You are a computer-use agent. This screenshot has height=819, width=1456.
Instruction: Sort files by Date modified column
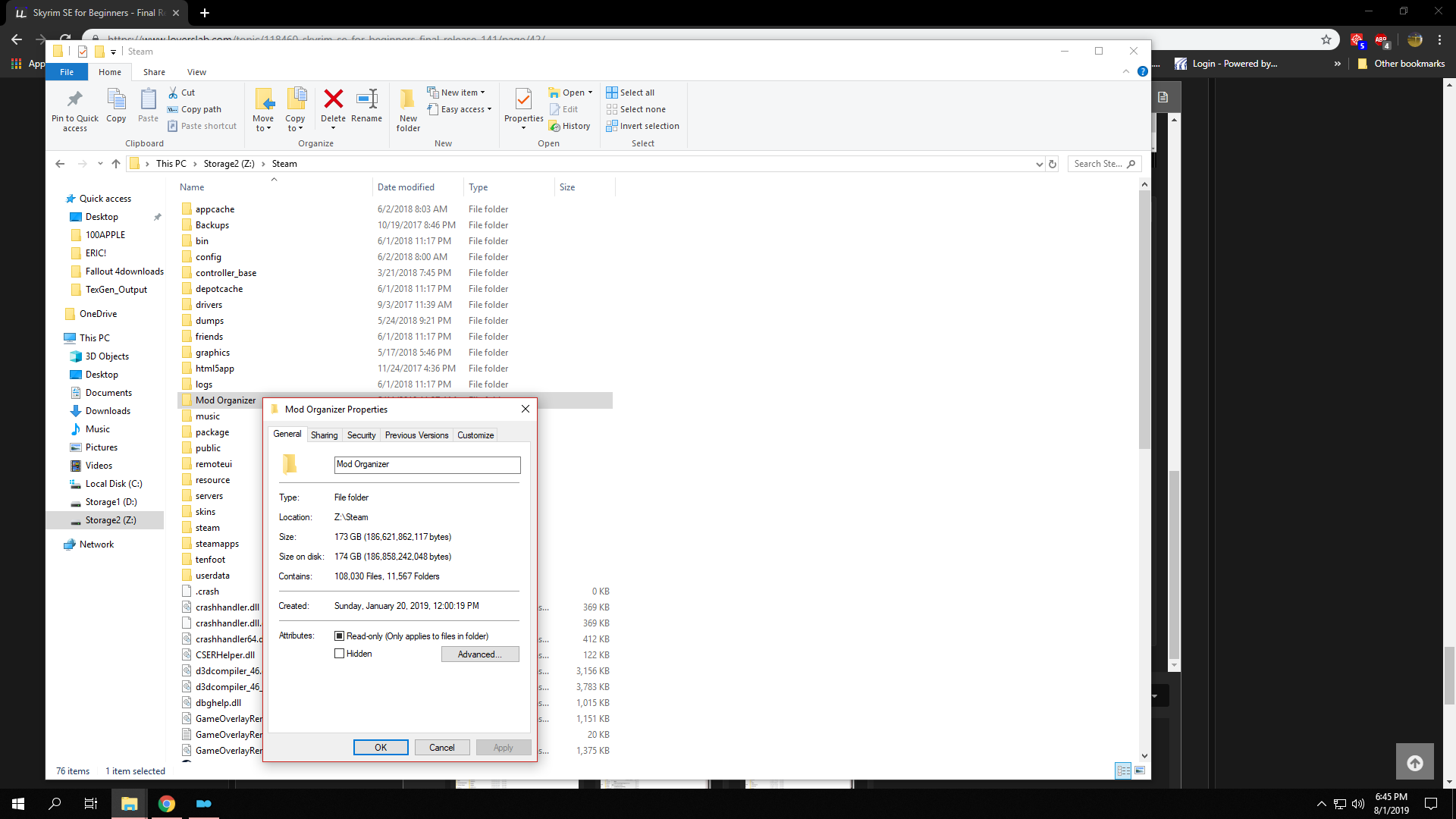[418, 187]
